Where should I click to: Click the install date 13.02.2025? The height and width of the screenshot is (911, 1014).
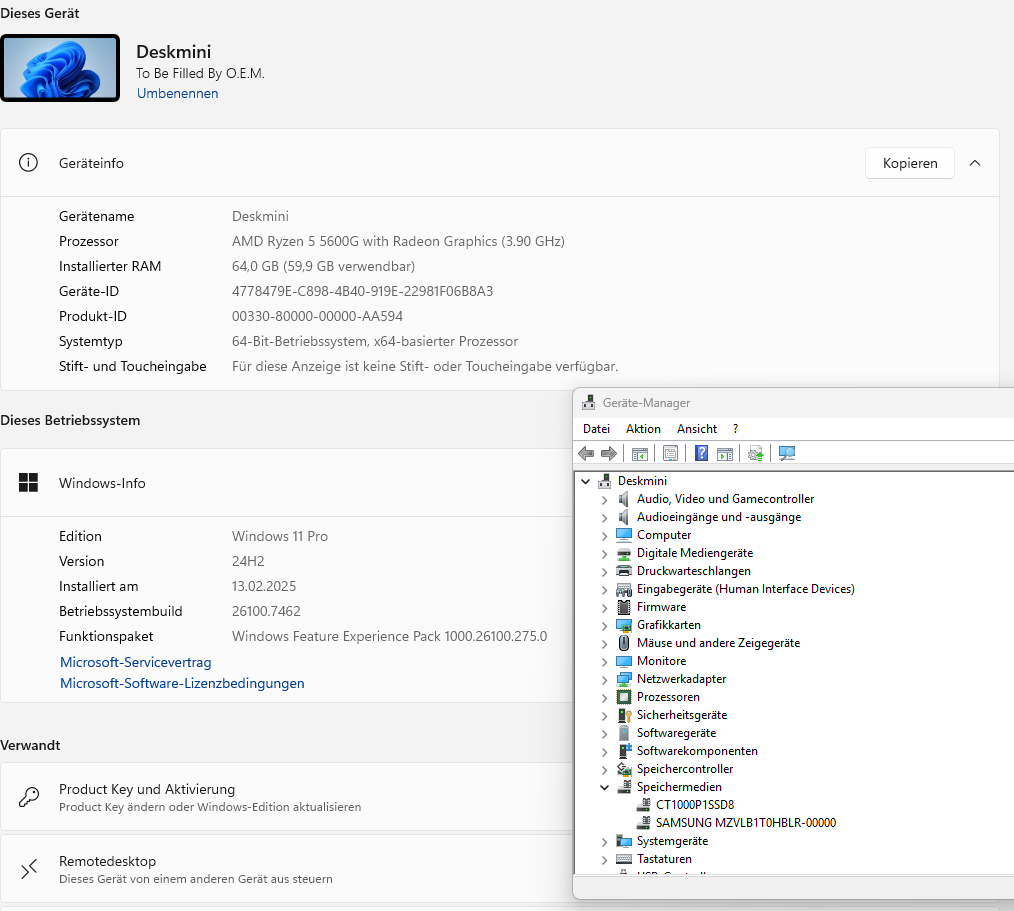click(x=264, y=586)
